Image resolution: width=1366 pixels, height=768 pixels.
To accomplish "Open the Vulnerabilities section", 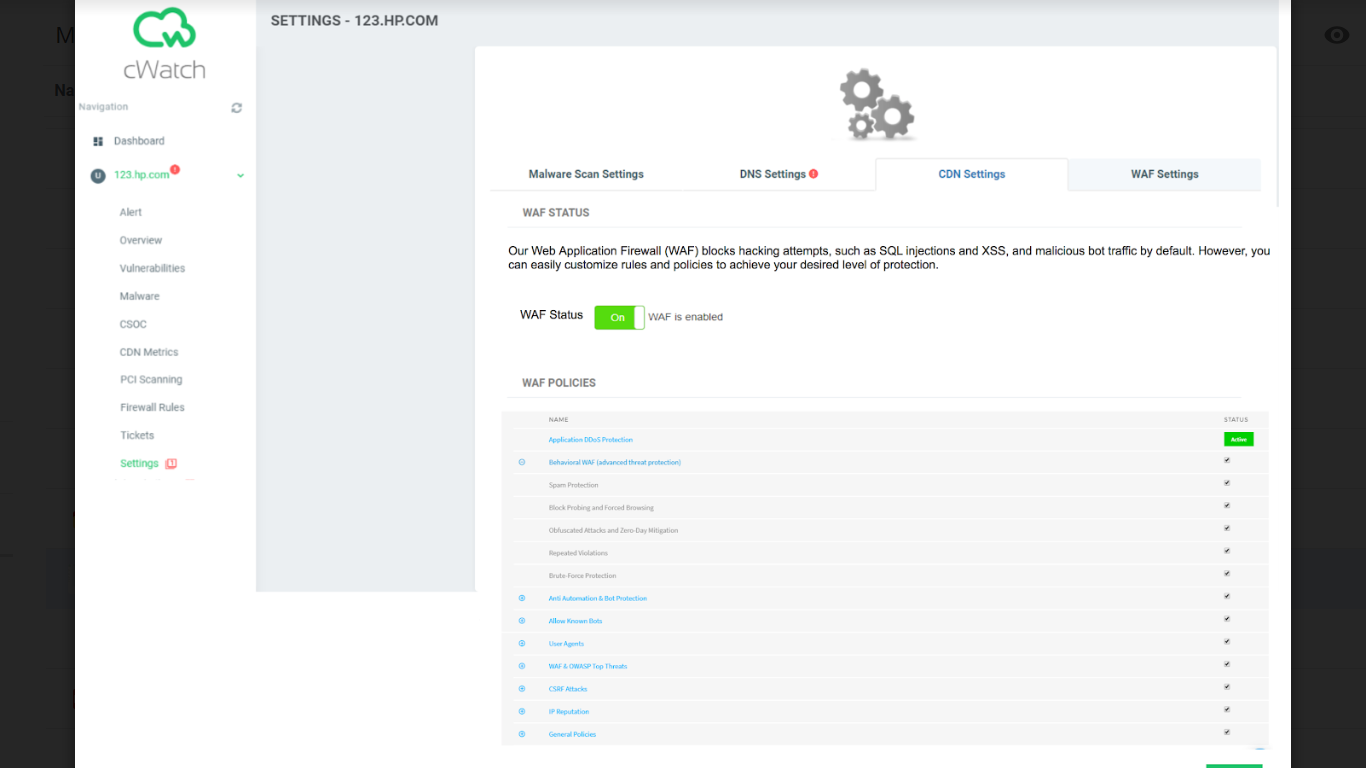I will pyautogui.click(x=152, y=268).
